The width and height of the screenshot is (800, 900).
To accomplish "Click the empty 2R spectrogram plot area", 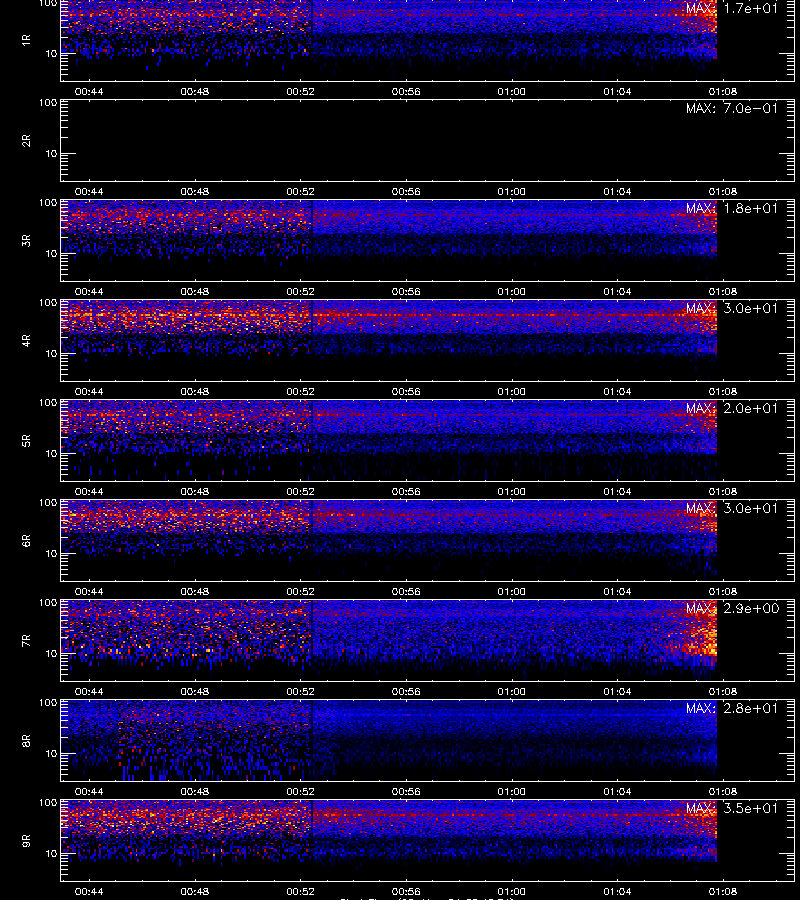I will (427, 141).
